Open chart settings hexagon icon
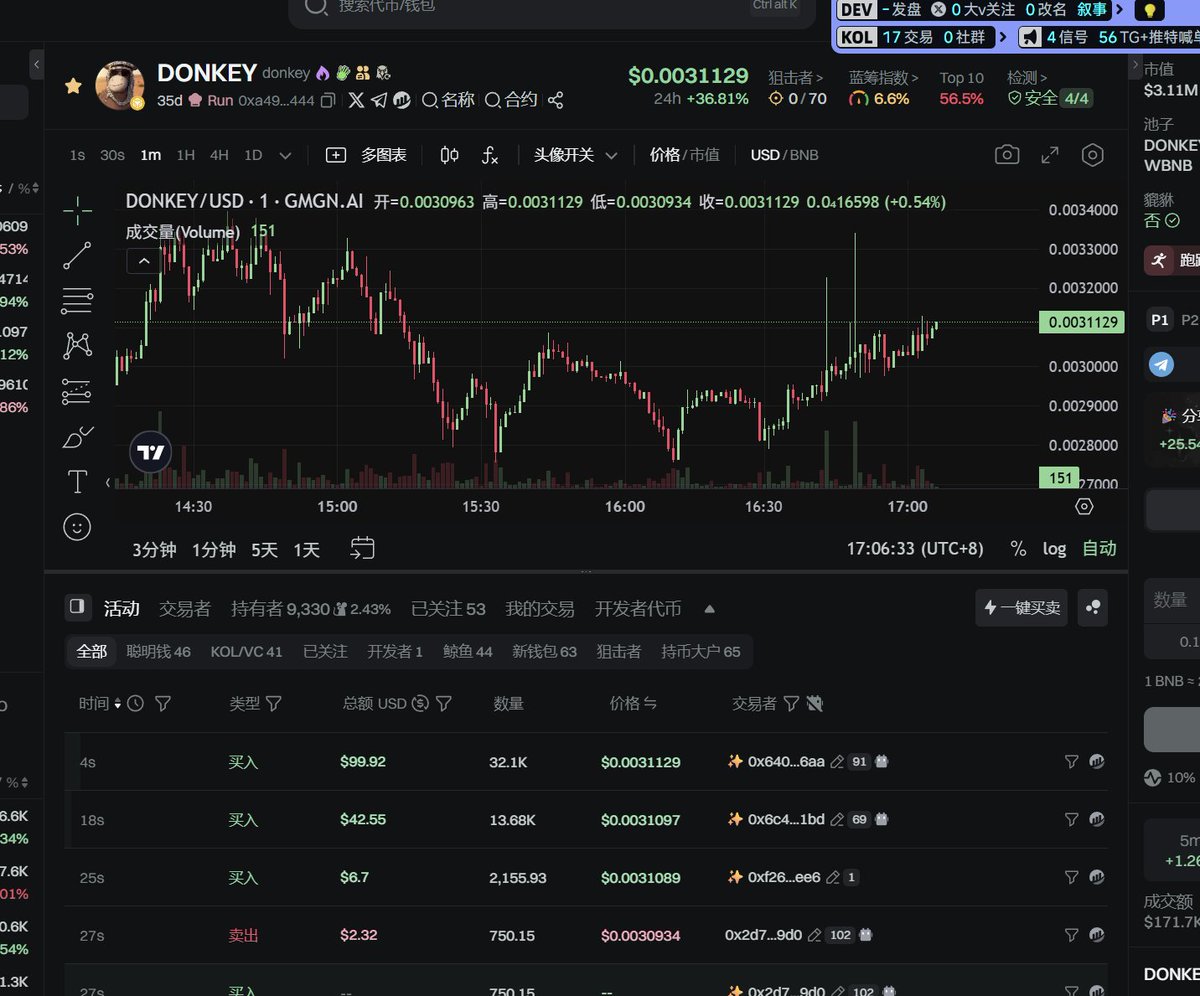 click(x=1093, y=155)
